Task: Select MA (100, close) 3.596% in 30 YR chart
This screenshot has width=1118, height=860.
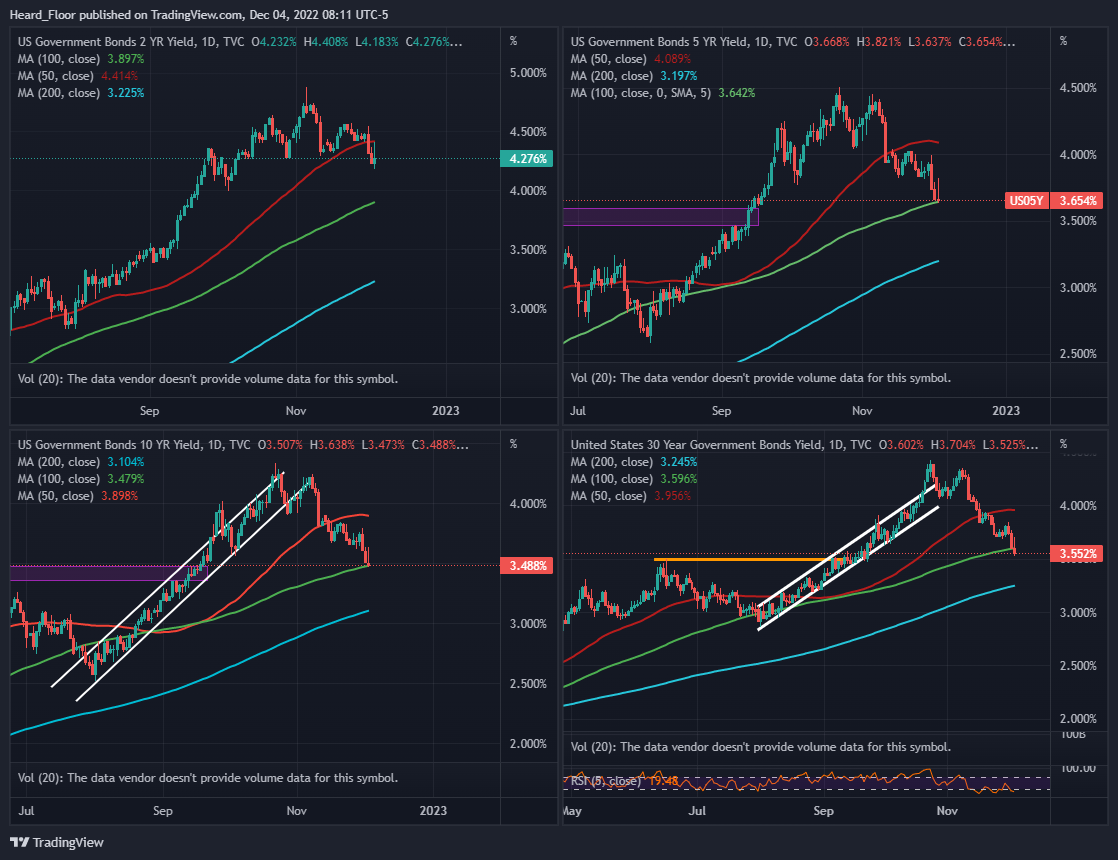Action: (634, 479)
